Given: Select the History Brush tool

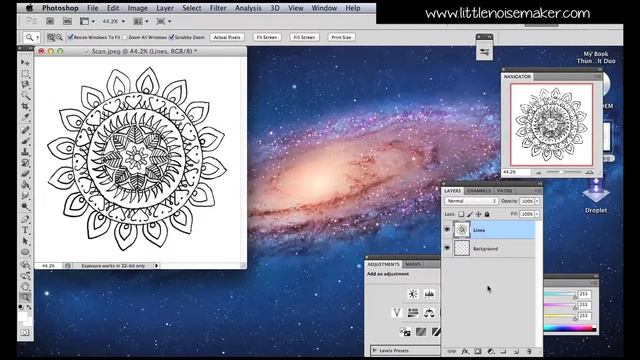Looking at the screenshot, I should point(25,163).
